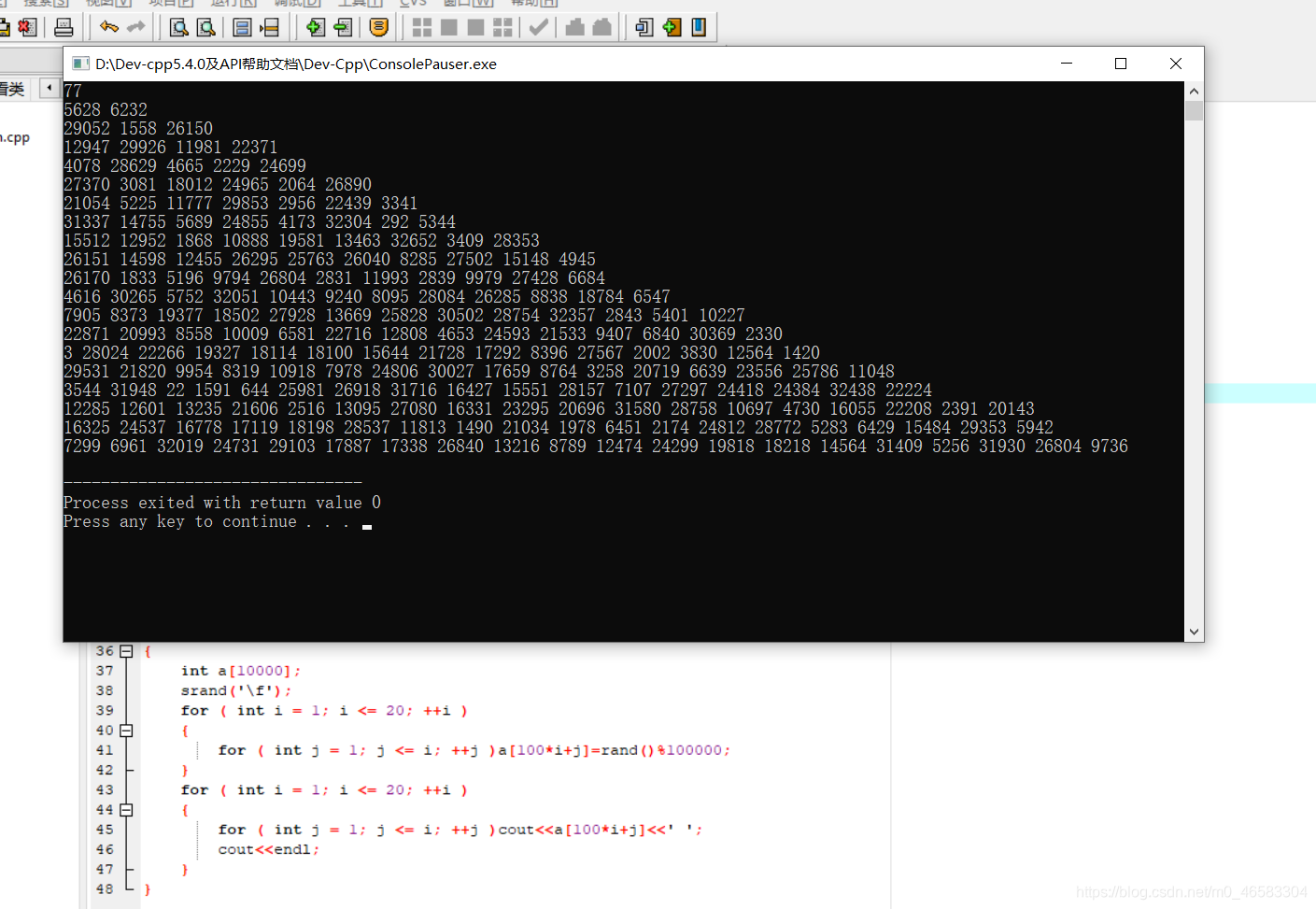Screen dimensions: 1316x909
Task: Click the console scrollbar thumb
Action: click(1194, 110)
